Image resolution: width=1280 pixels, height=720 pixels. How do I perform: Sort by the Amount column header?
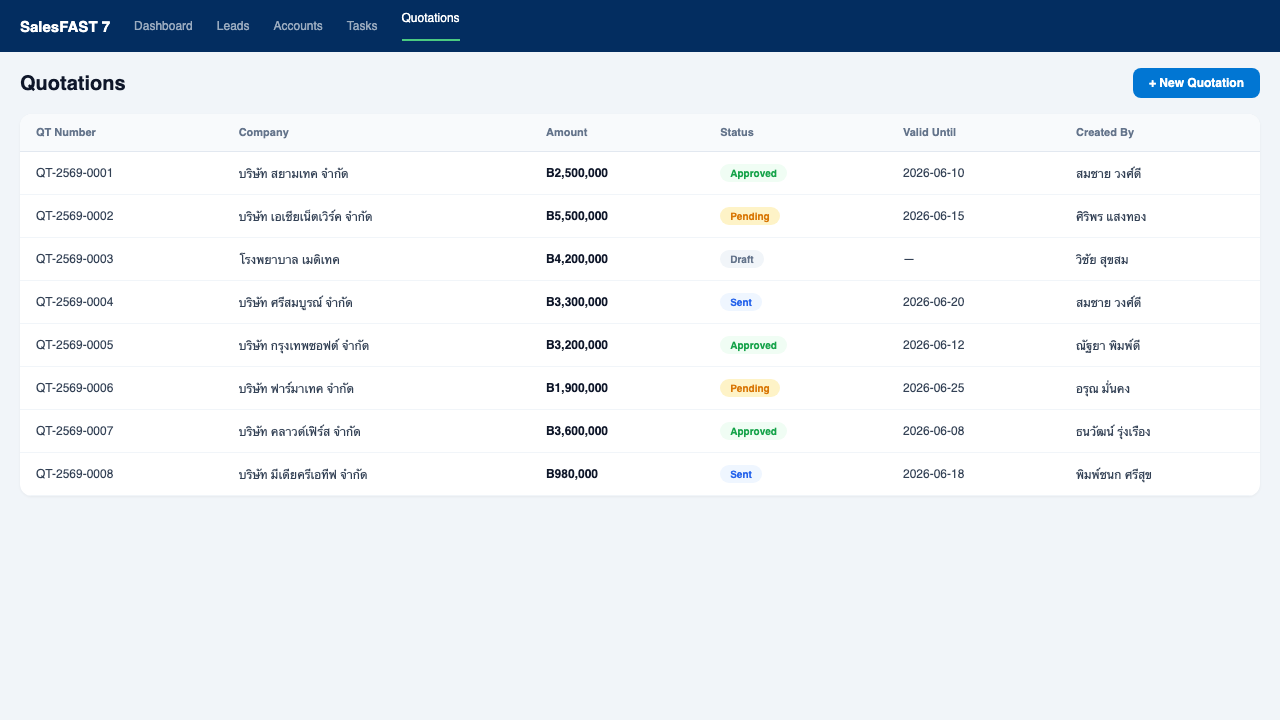567,132
